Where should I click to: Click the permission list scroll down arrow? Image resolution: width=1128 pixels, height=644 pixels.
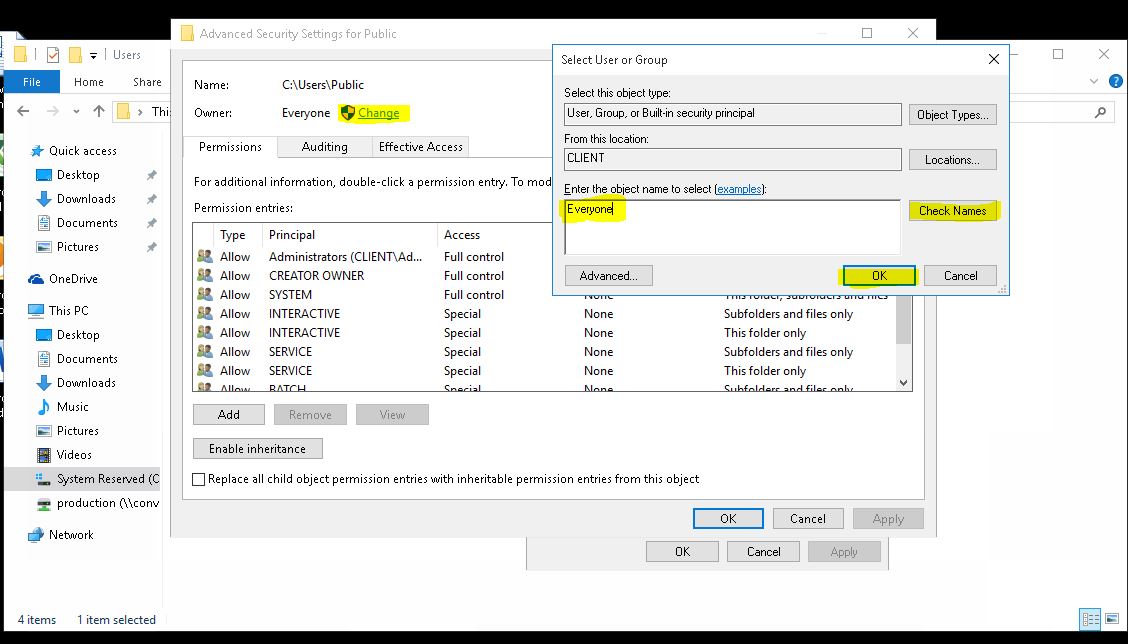tap(904, 384)
